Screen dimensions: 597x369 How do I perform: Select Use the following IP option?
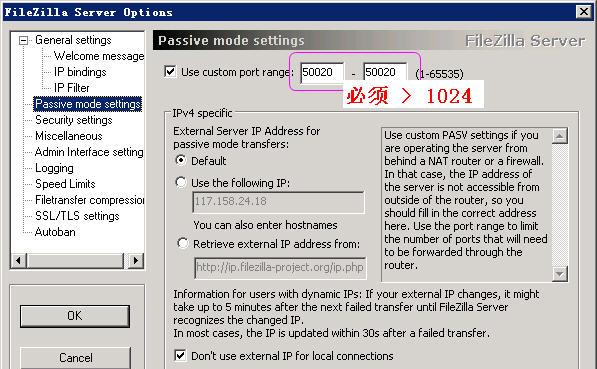coord(181,182)
